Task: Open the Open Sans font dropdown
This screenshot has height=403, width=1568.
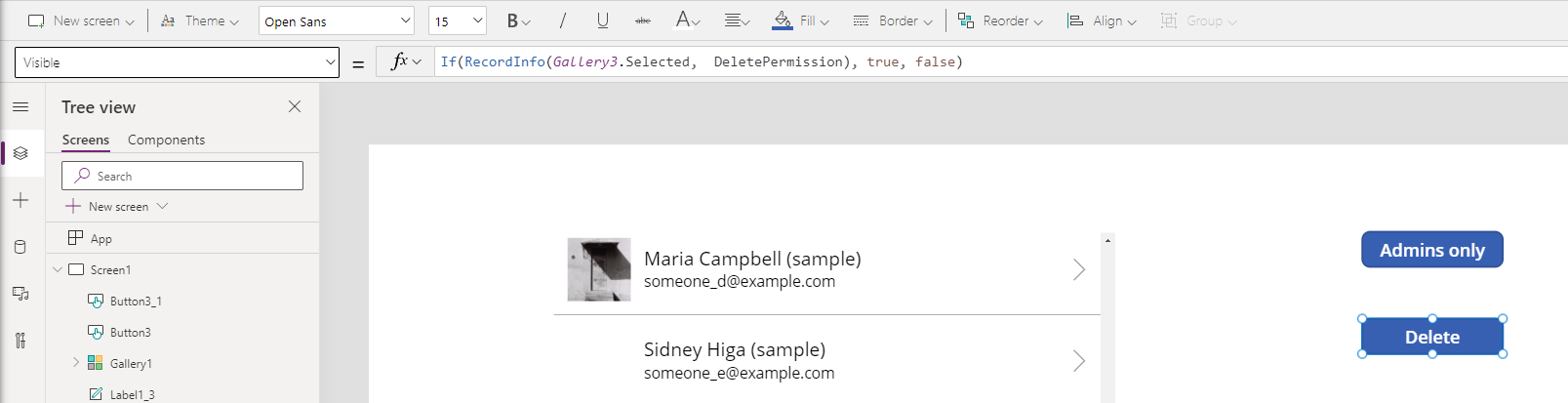Action: point(337,20)
